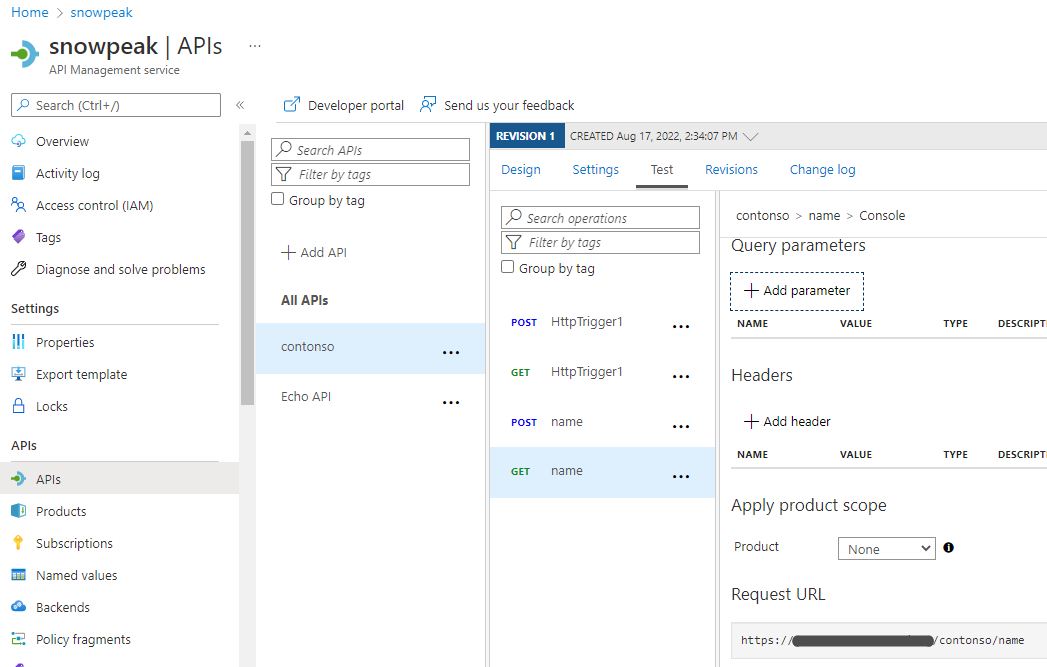1047x667 pixels.
Task: Click the Search APIs field
Action: (x=370, y=150)
